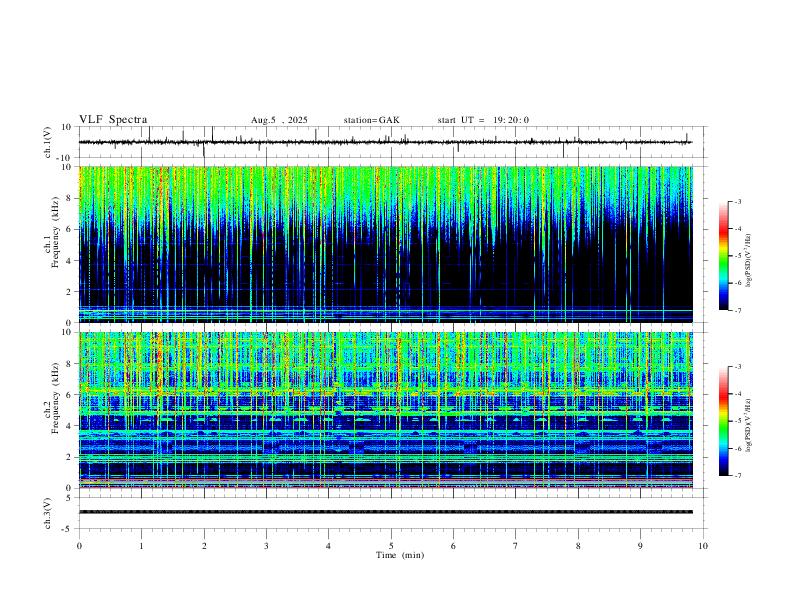This screenshot has height=612, width=792.
Task: Click the date label "Aug.5 , 2025"
Action: coord(279,120)
